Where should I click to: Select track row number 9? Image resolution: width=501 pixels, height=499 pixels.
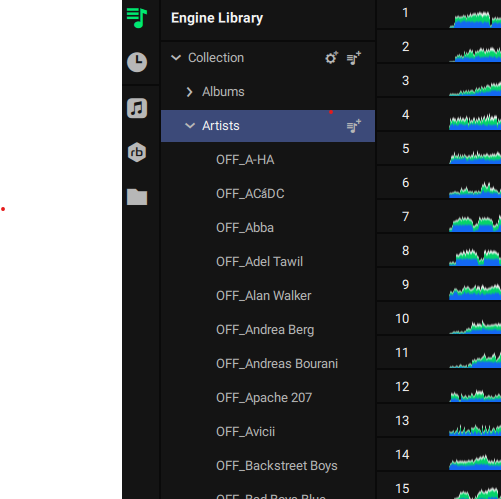(405, 285)
